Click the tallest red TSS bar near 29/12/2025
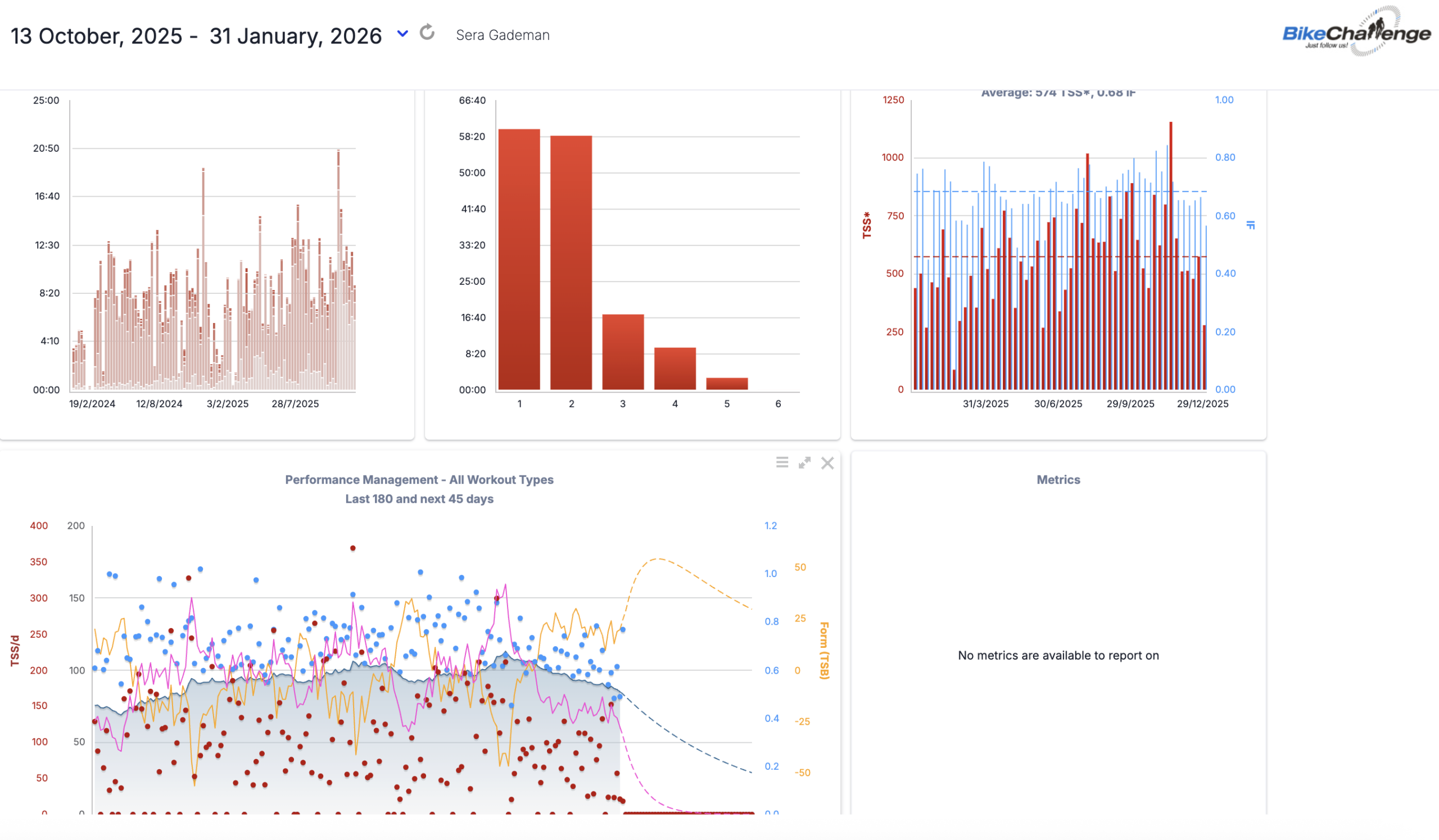The image size is (1439, 840). [1171, 256]
